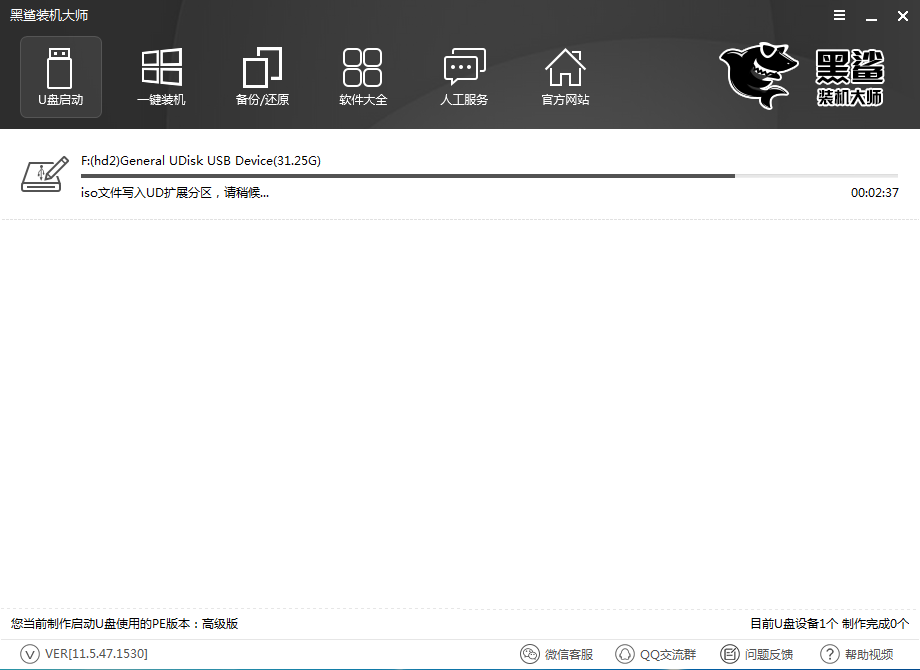Click the 高级版 PE version label

220,624
